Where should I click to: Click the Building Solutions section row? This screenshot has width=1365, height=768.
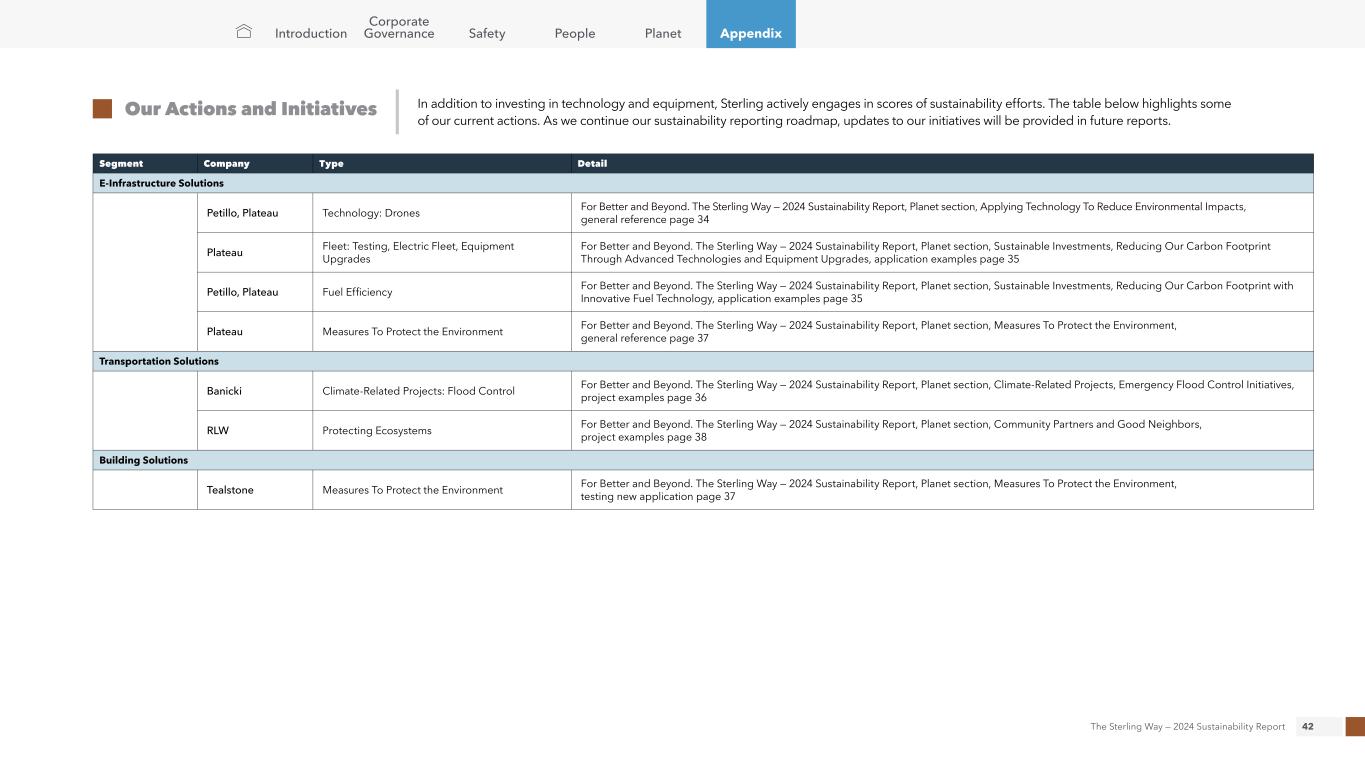click(x=143, y=460)
